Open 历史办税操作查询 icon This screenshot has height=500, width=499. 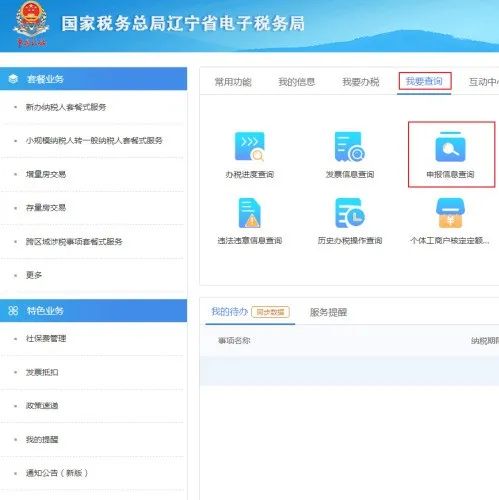(350, 213)
